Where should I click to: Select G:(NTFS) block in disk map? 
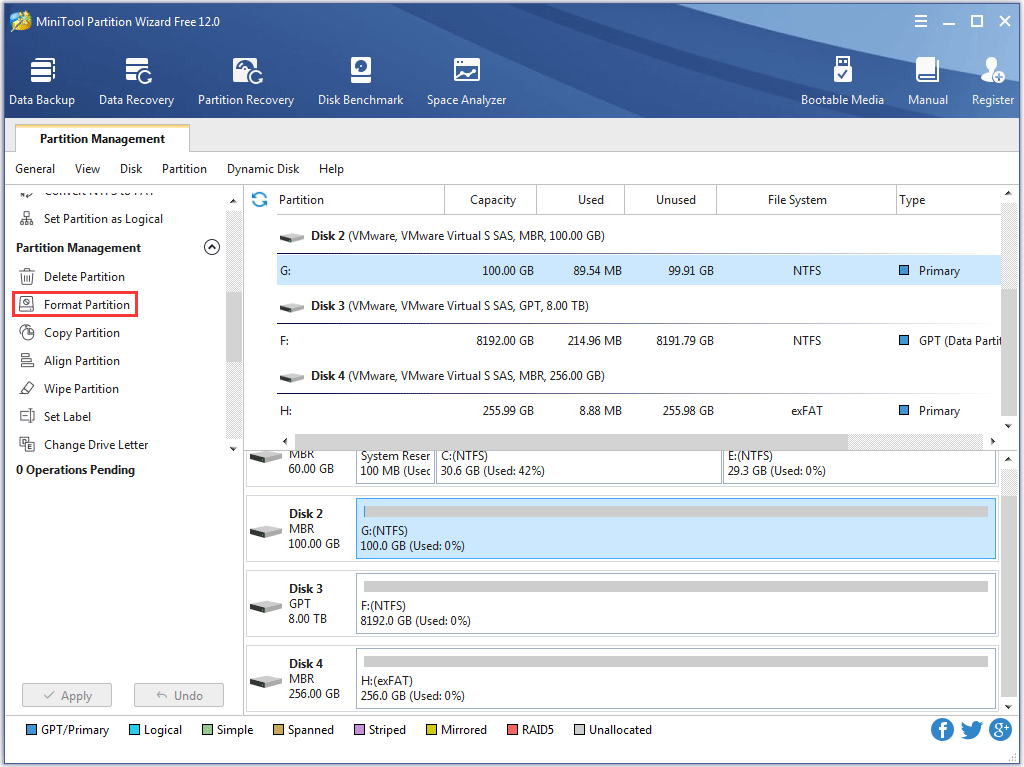click(676, 529)
